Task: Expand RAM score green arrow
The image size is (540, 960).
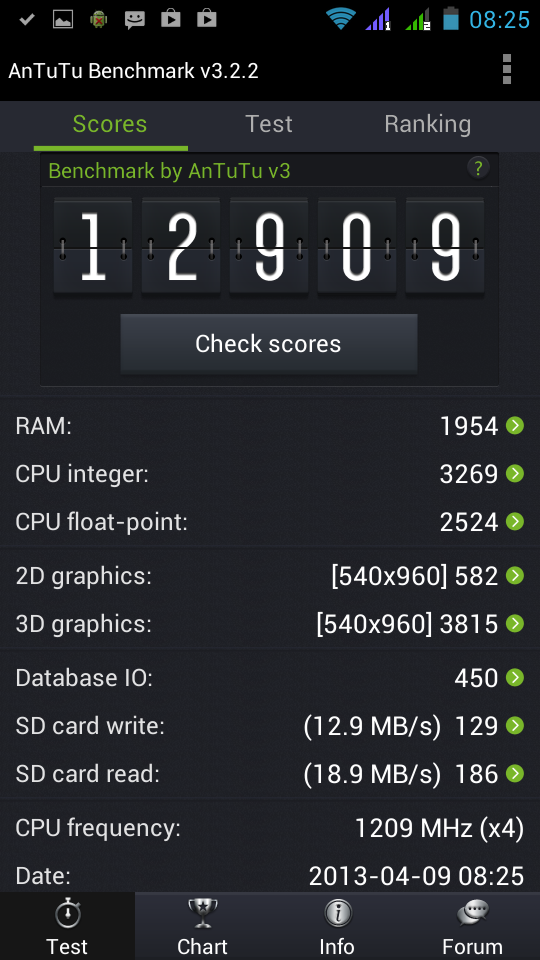Action: point(515,426)
